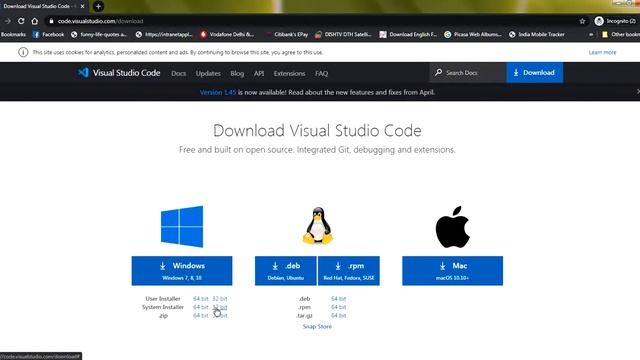
Task: Open the India Mobile Tracker bookmark
Action: tap(537, 35)
